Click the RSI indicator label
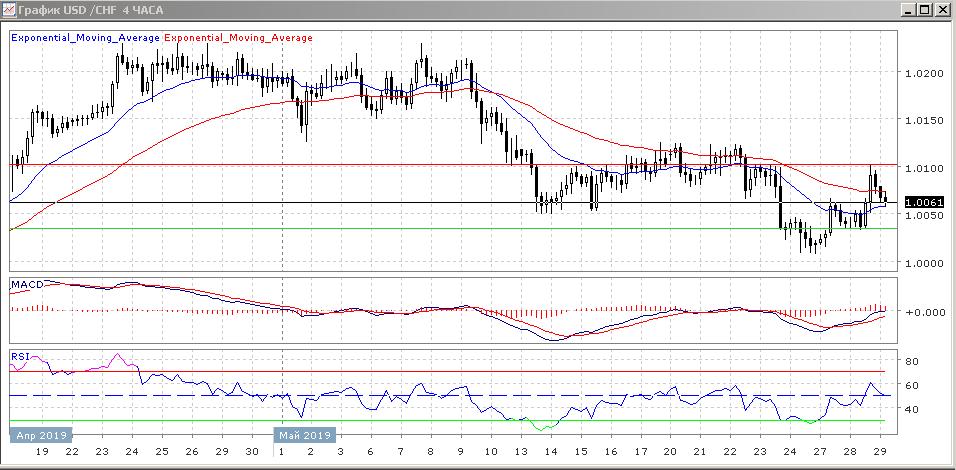956x470 pixels. [20, 355]
